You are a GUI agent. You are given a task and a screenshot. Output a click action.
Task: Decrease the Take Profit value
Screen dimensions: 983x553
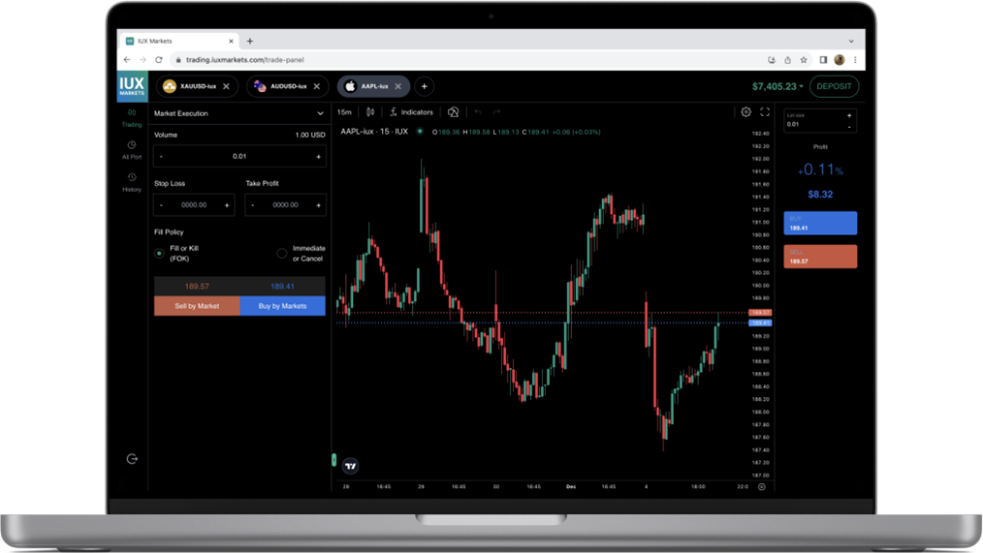[253, 205]
